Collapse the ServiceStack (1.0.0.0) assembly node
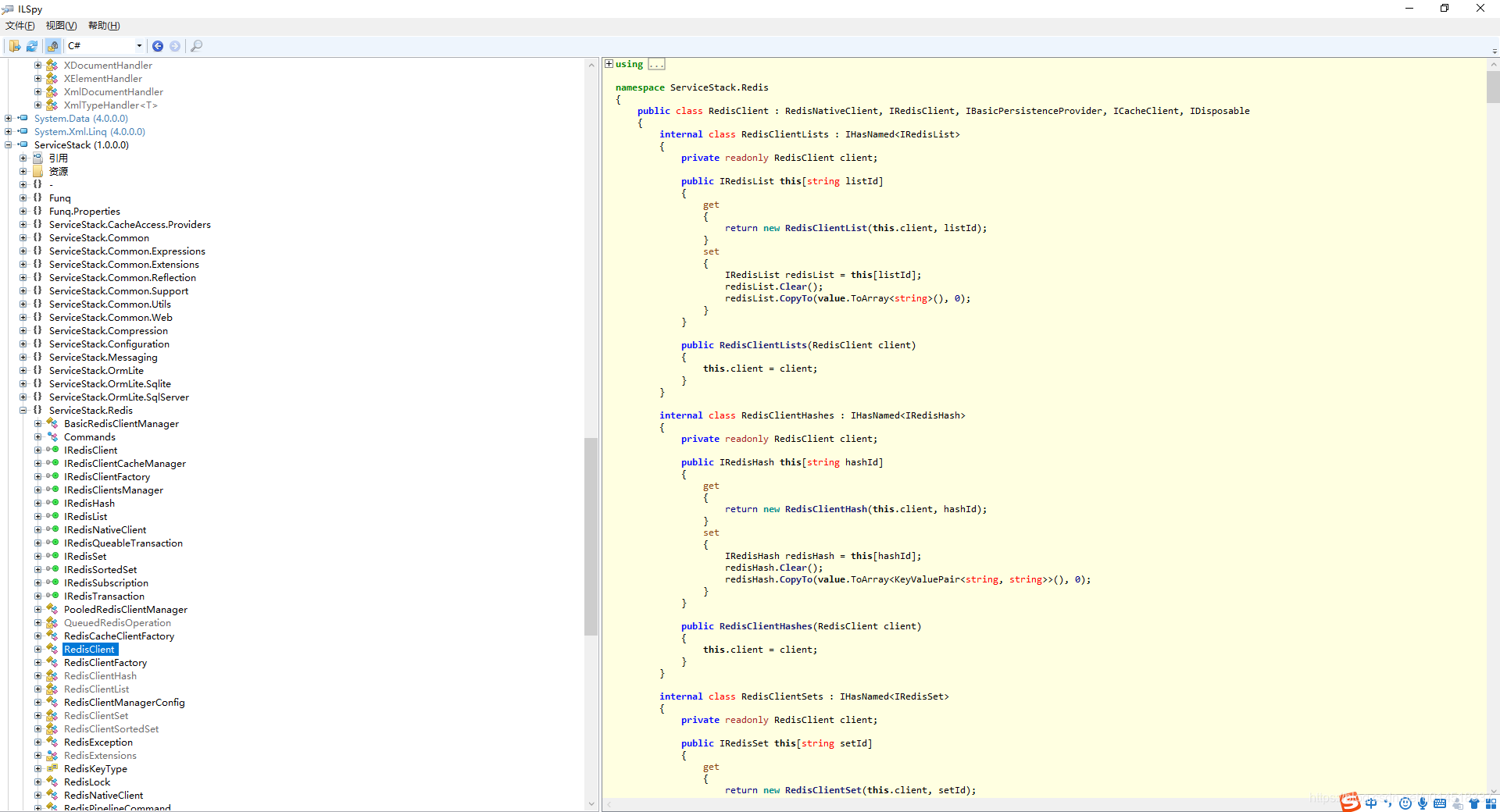This screenshot has width=1500, height=812. 9,145
